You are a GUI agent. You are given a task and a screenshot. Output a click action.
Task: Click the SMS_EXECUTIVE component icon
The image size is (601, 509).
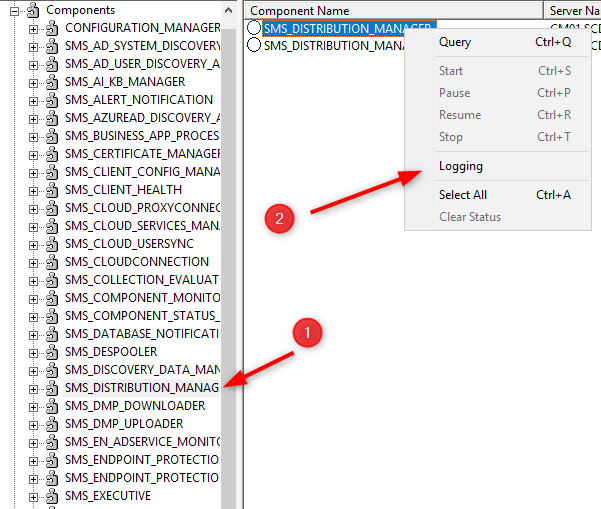(x=52, y=496)
